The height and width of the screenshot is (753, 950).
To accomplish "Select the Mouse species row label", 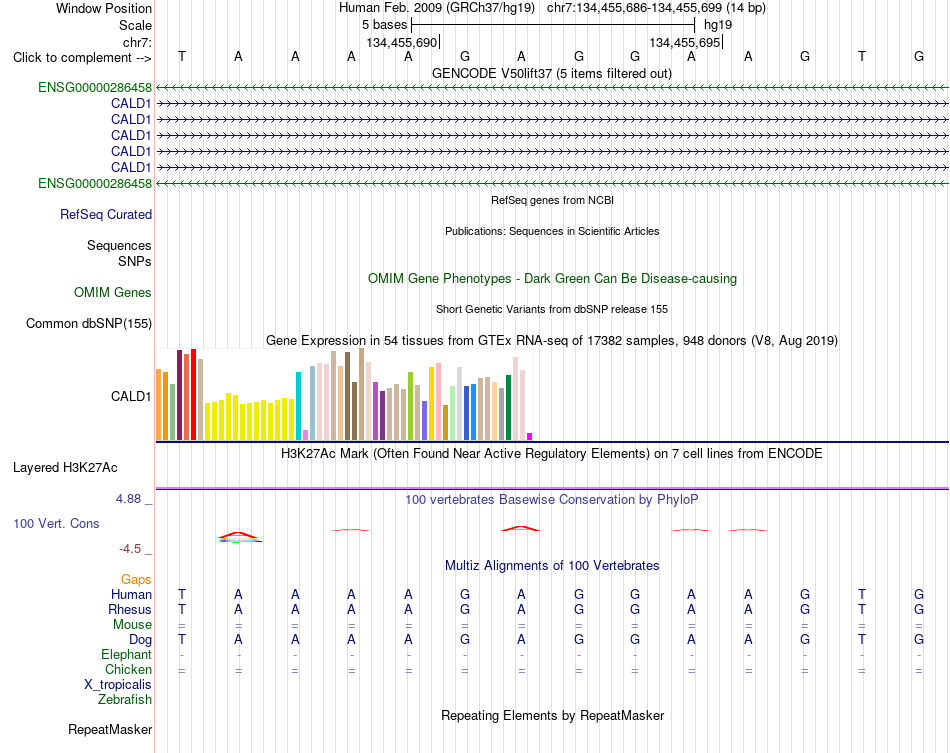I will 132,625.
